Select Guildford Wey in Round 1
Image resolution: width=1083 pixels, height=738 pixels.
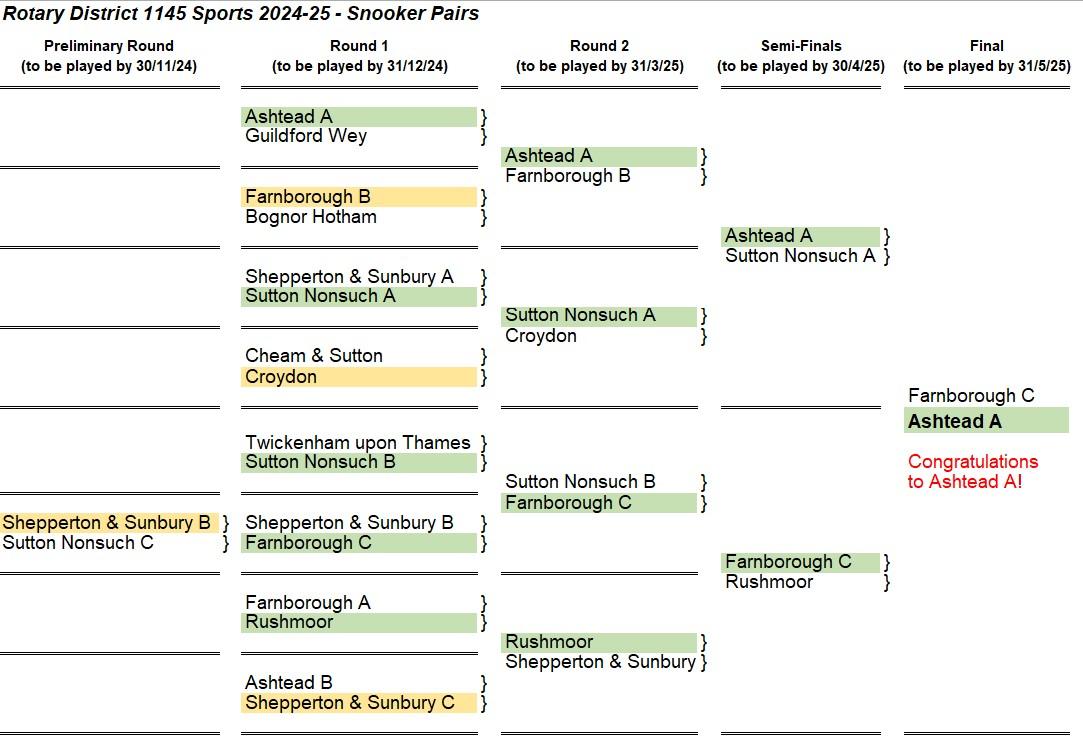tap(306, 135)
